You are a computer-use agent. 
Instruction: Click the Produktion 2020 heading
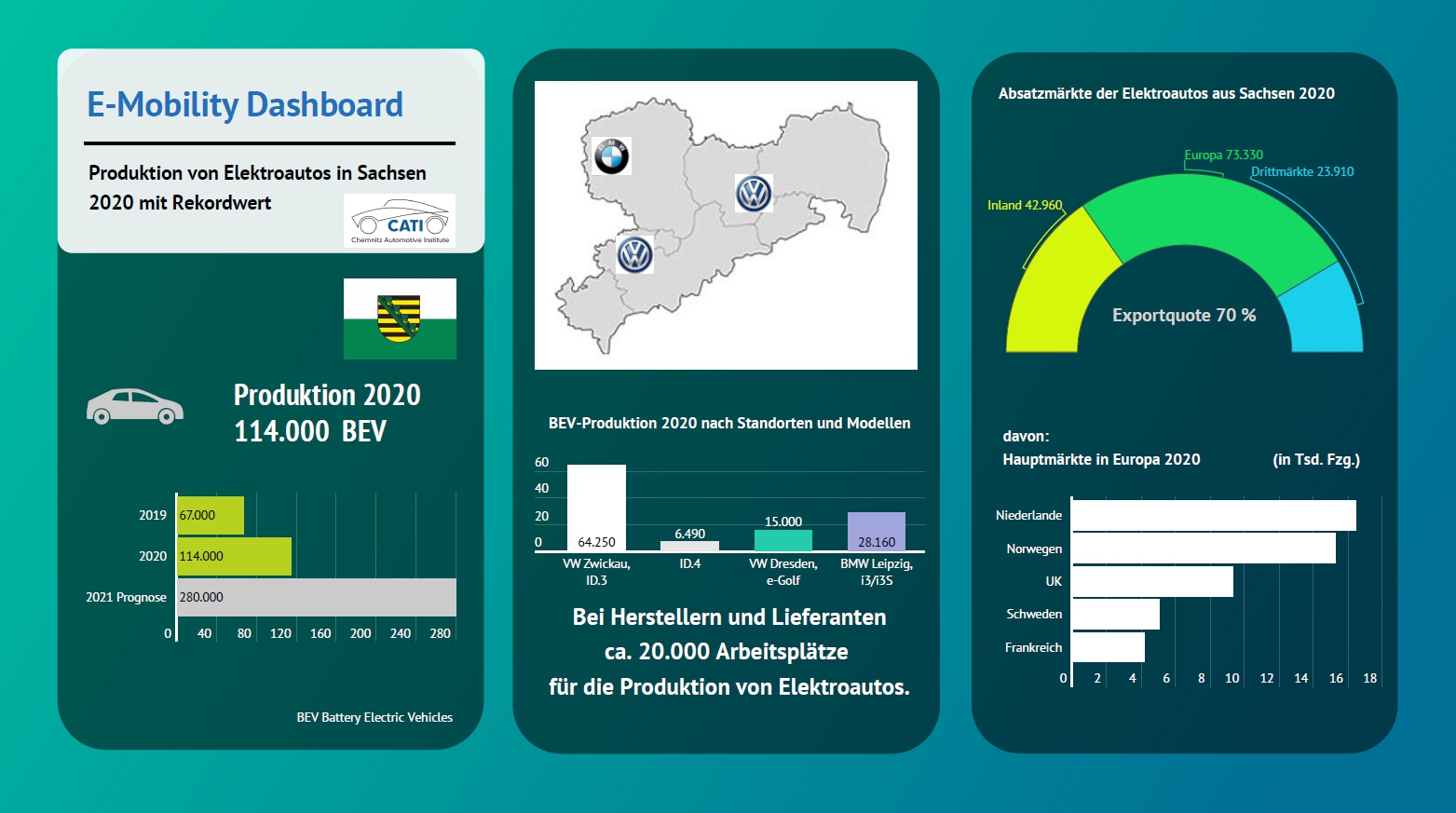click(327, 395)
